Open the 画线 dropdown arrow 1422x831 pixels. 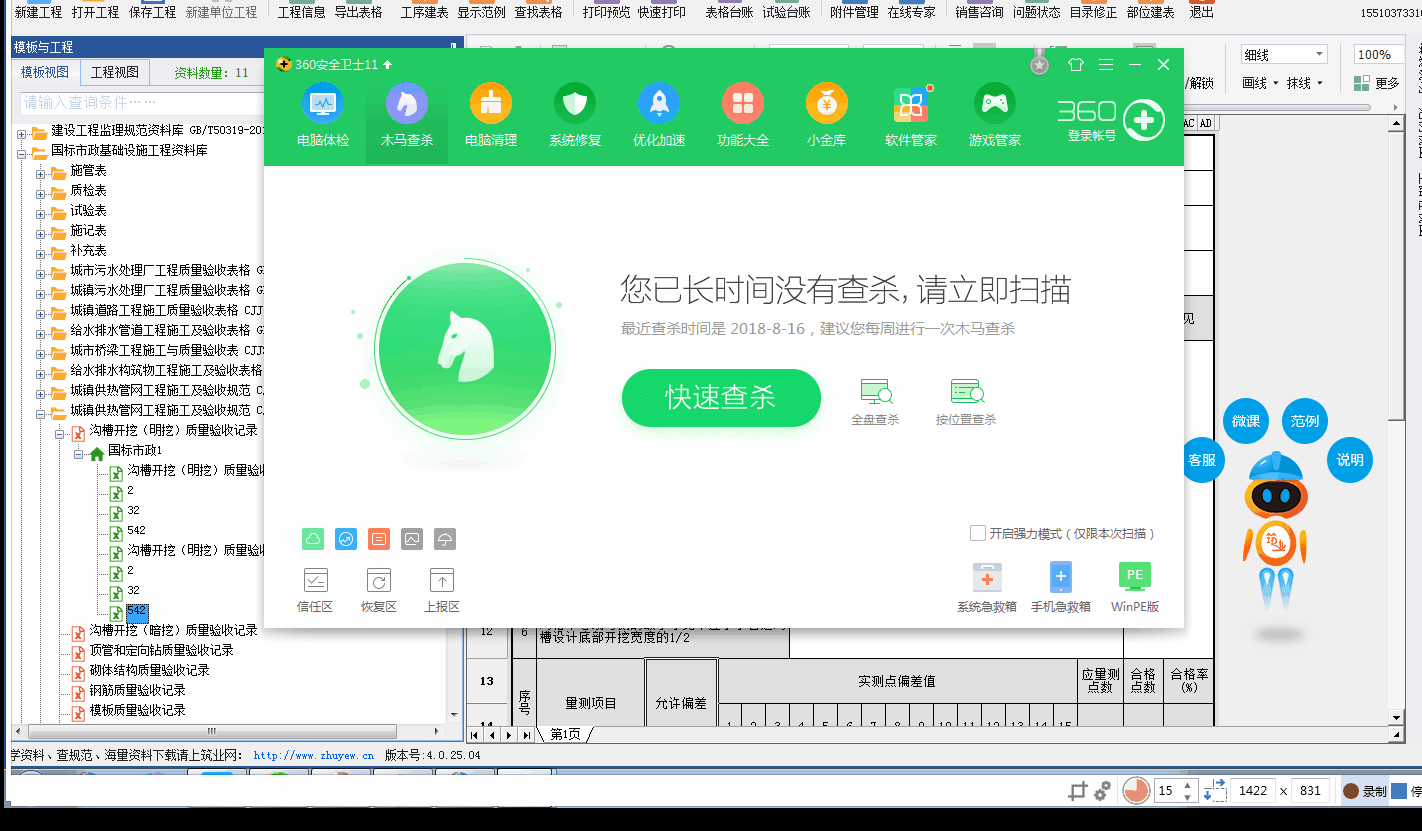(x=1274, y=84)
